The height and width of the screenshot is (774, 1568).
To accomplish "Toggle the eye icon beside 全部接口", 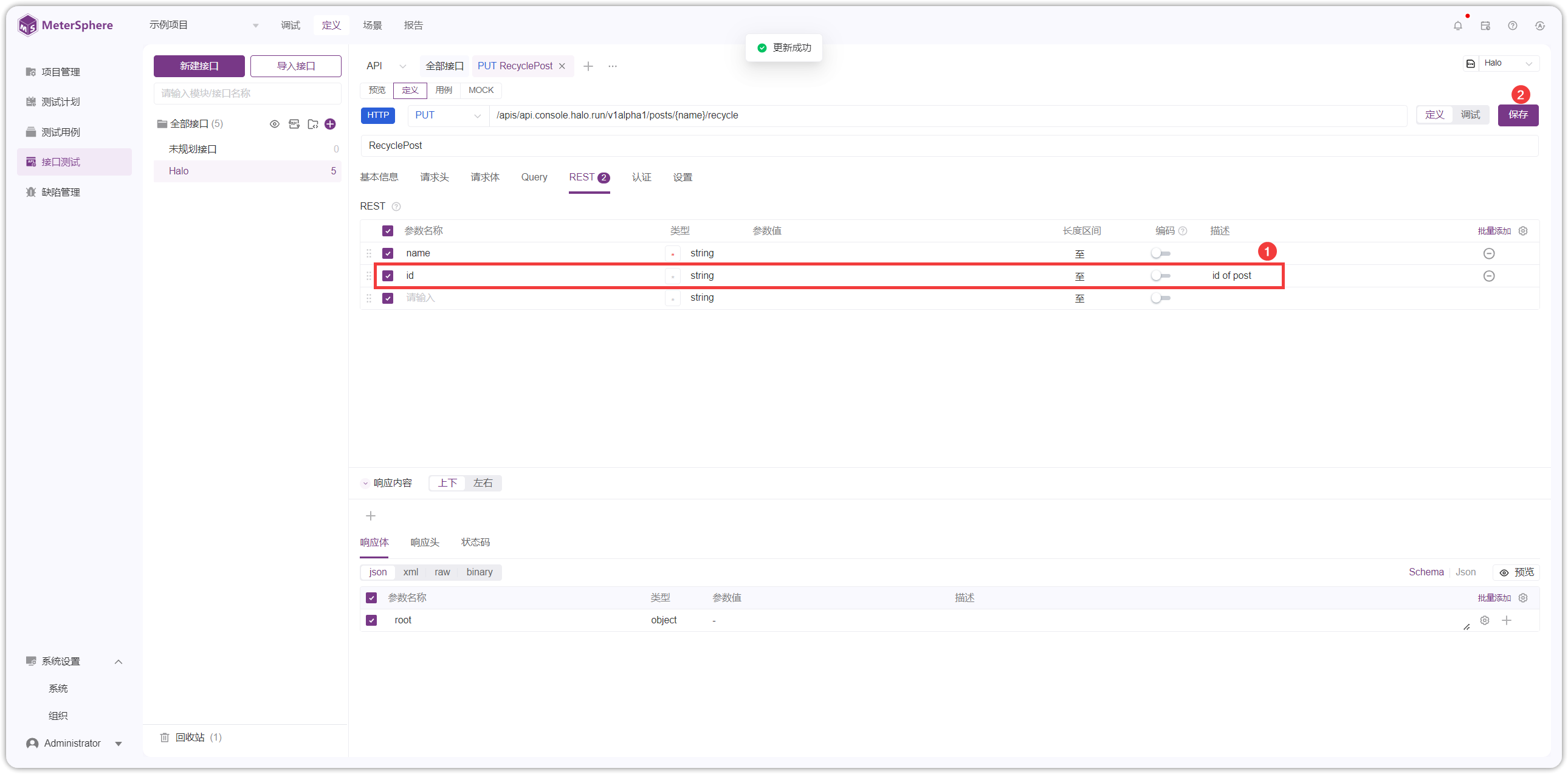I will 275,124.
